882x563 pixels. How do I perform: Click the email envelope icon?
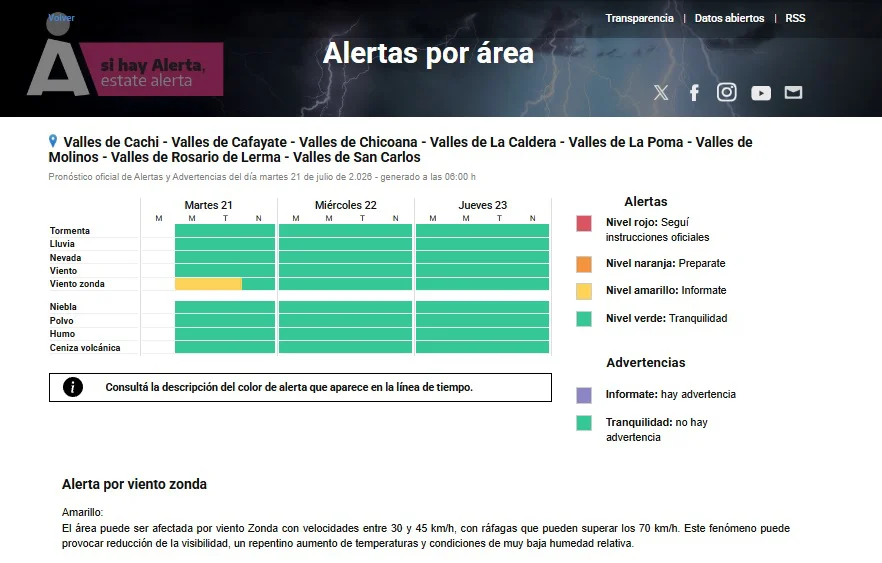point(793,92)
